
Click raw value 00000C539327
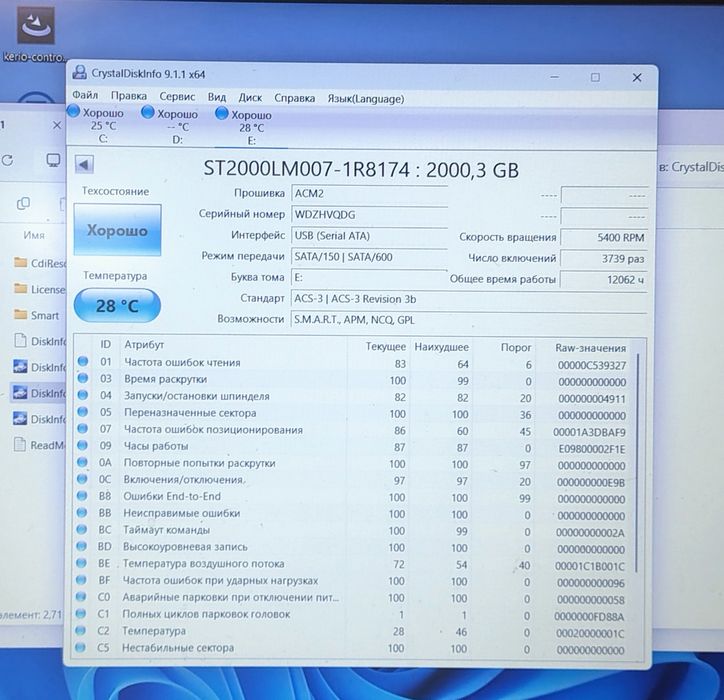pyautogui.click(x=591, y=365)
